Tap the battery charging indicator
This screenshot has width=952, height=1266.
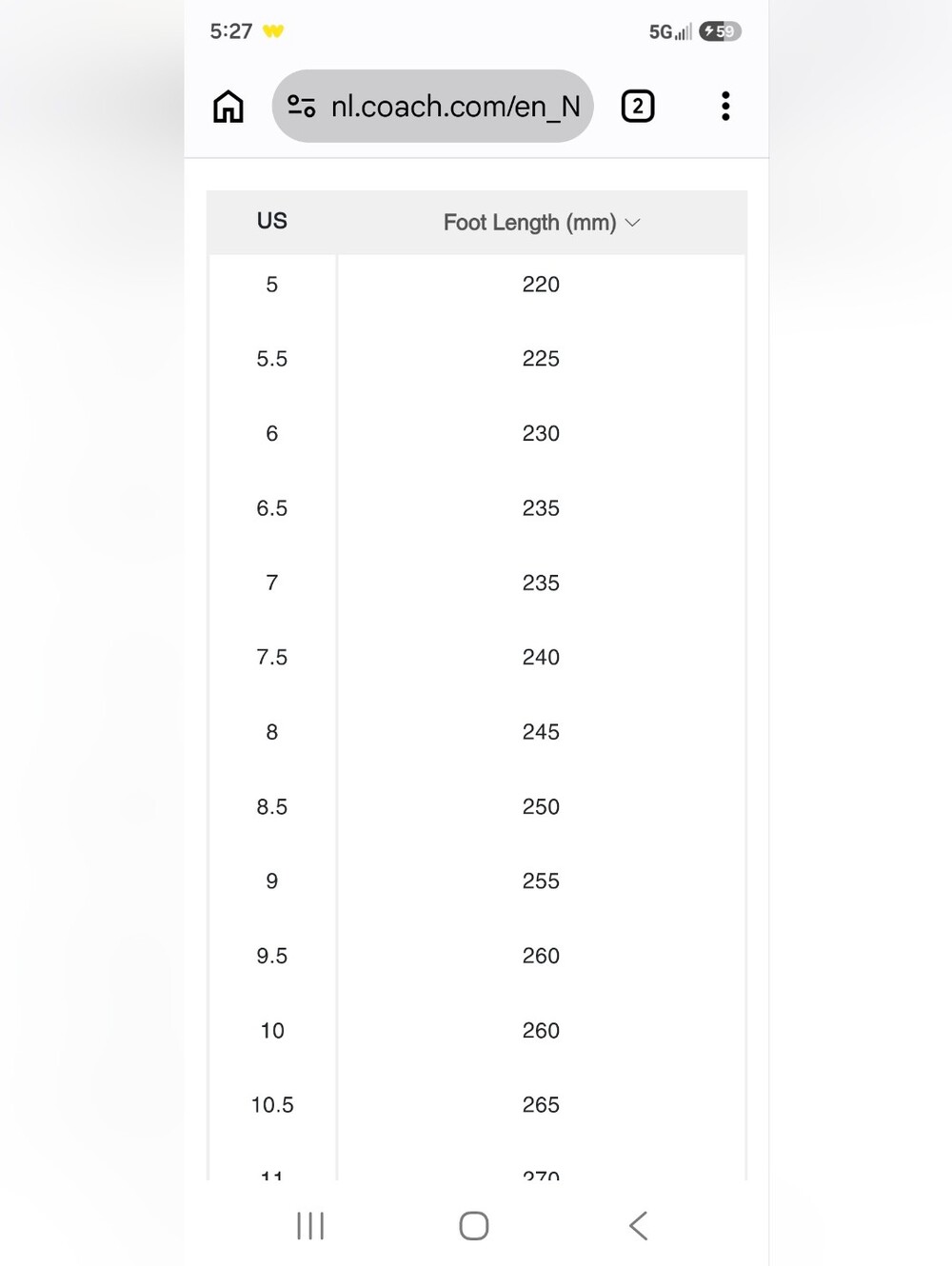click(x=721, y=31)
